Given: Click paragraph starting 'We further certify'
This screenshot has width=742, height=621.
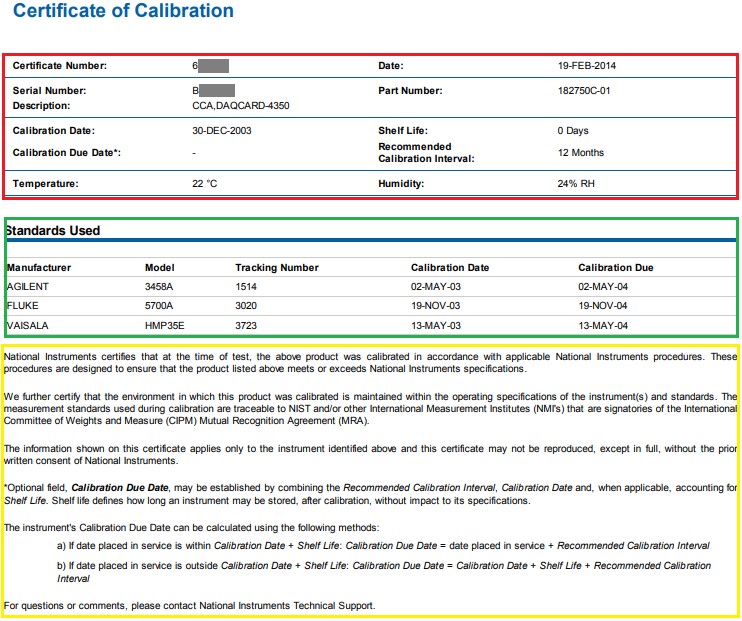Looking at the screenshot, I should (x=371, y=408).
